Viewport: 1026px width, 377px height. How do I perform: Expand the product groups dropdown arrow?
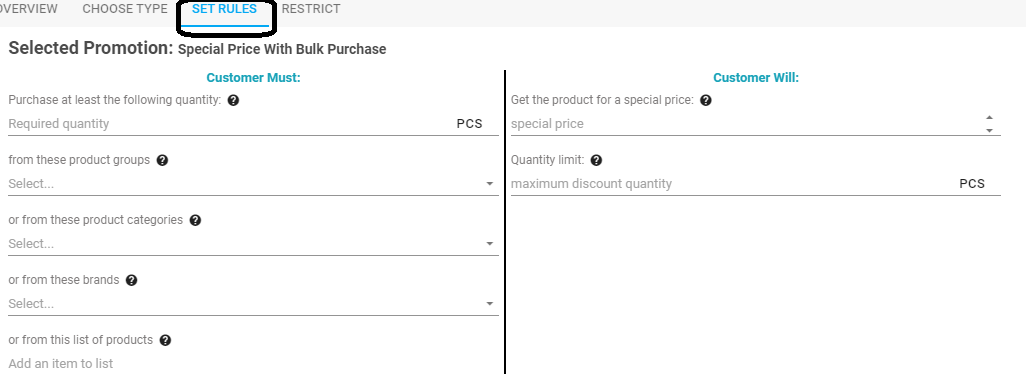pyautogui.click(x=489, y=184)
